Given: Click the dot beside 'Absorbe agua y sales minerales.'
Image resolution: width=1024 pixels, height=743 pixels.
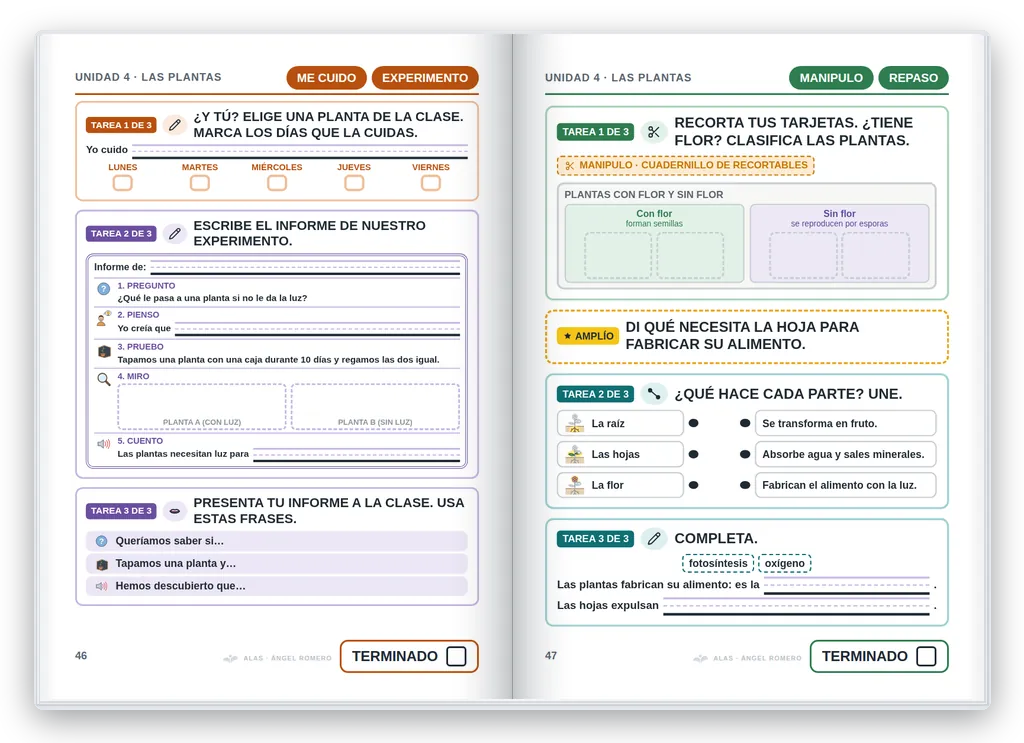Looking at the screenshot, I should coord(744,454).
